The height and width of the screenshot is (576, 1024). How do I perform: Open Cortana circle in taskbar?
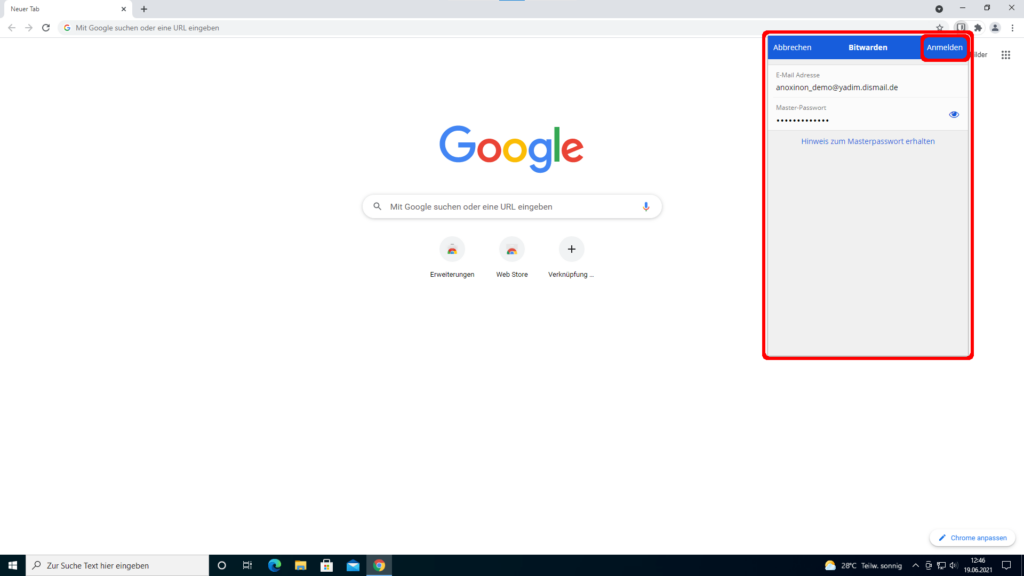click(221, 566)
